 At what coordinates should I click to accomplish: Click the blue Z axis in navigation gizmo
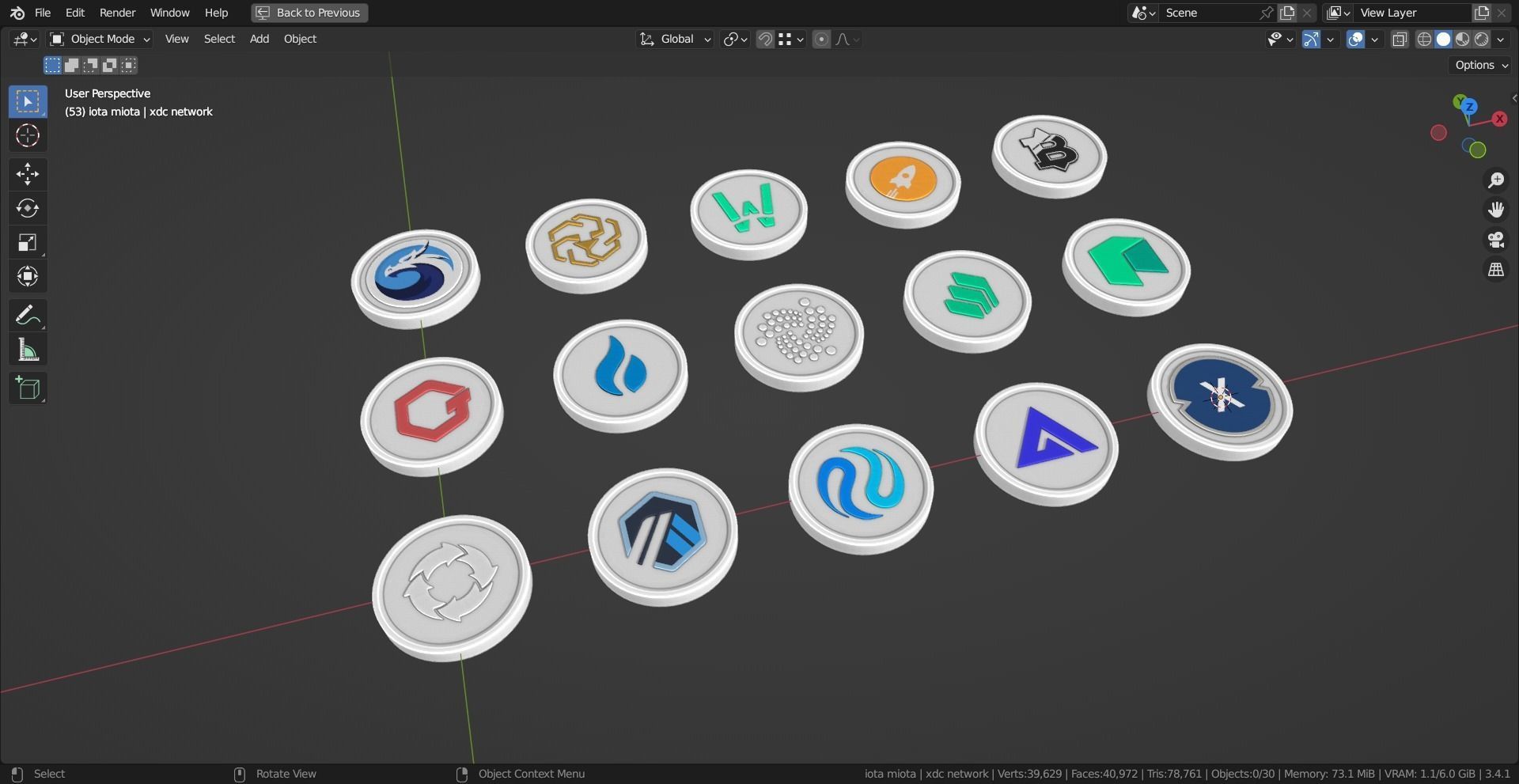(x=1469, y=106)
